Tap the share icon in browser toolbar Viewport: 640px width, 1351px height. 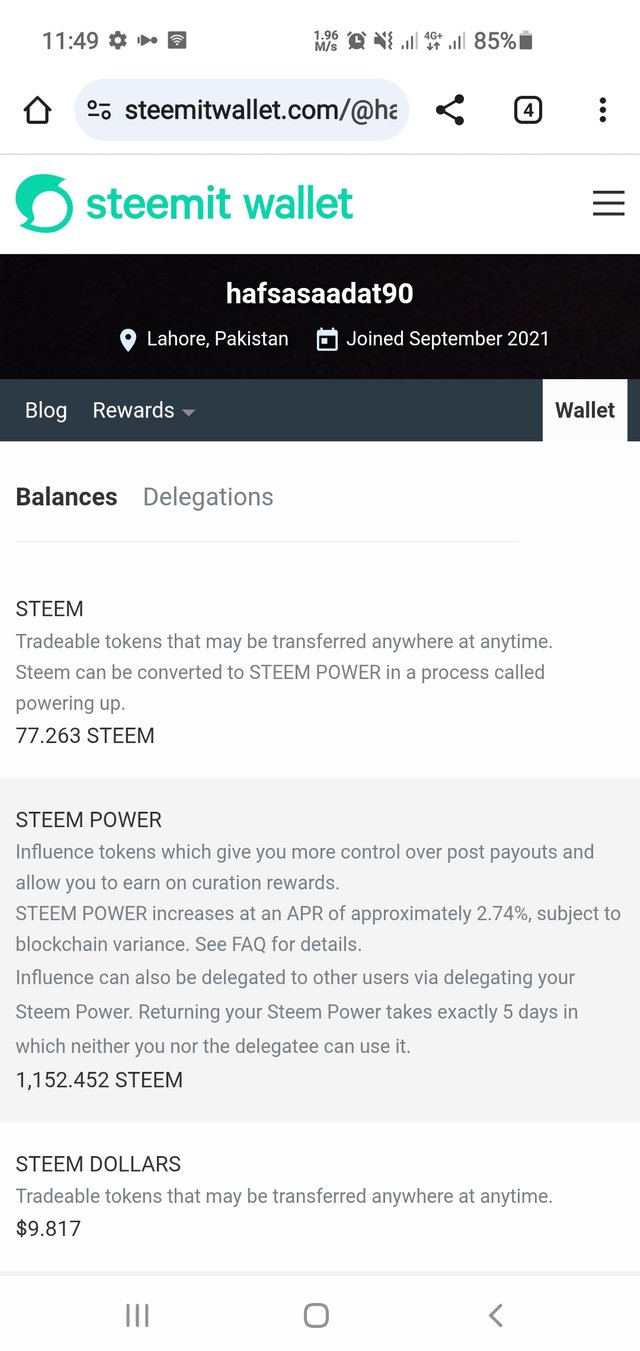(x=450, y=110)
